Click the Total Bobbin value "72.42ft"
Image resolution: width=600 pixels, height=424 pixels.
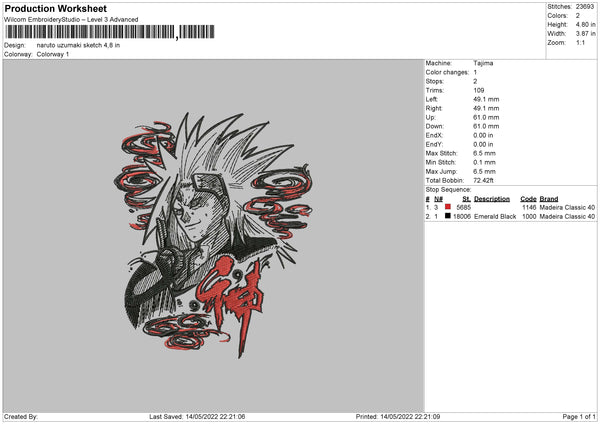[483, 181]
